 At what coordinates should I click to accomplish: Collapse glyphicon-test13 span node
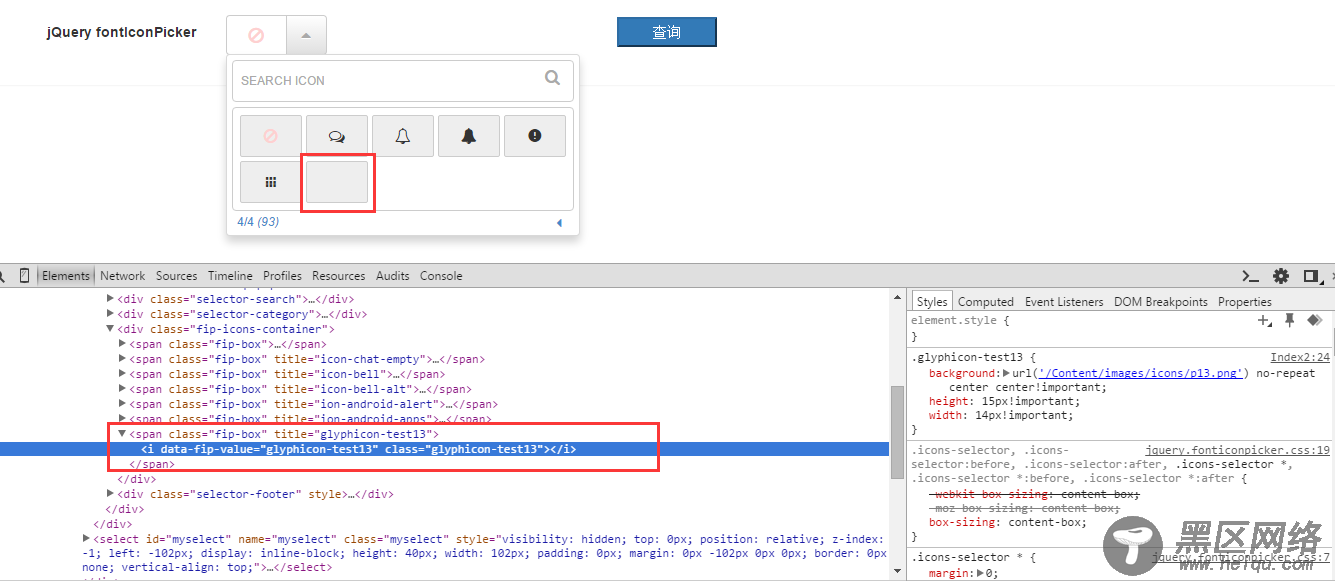pos(123,434)
